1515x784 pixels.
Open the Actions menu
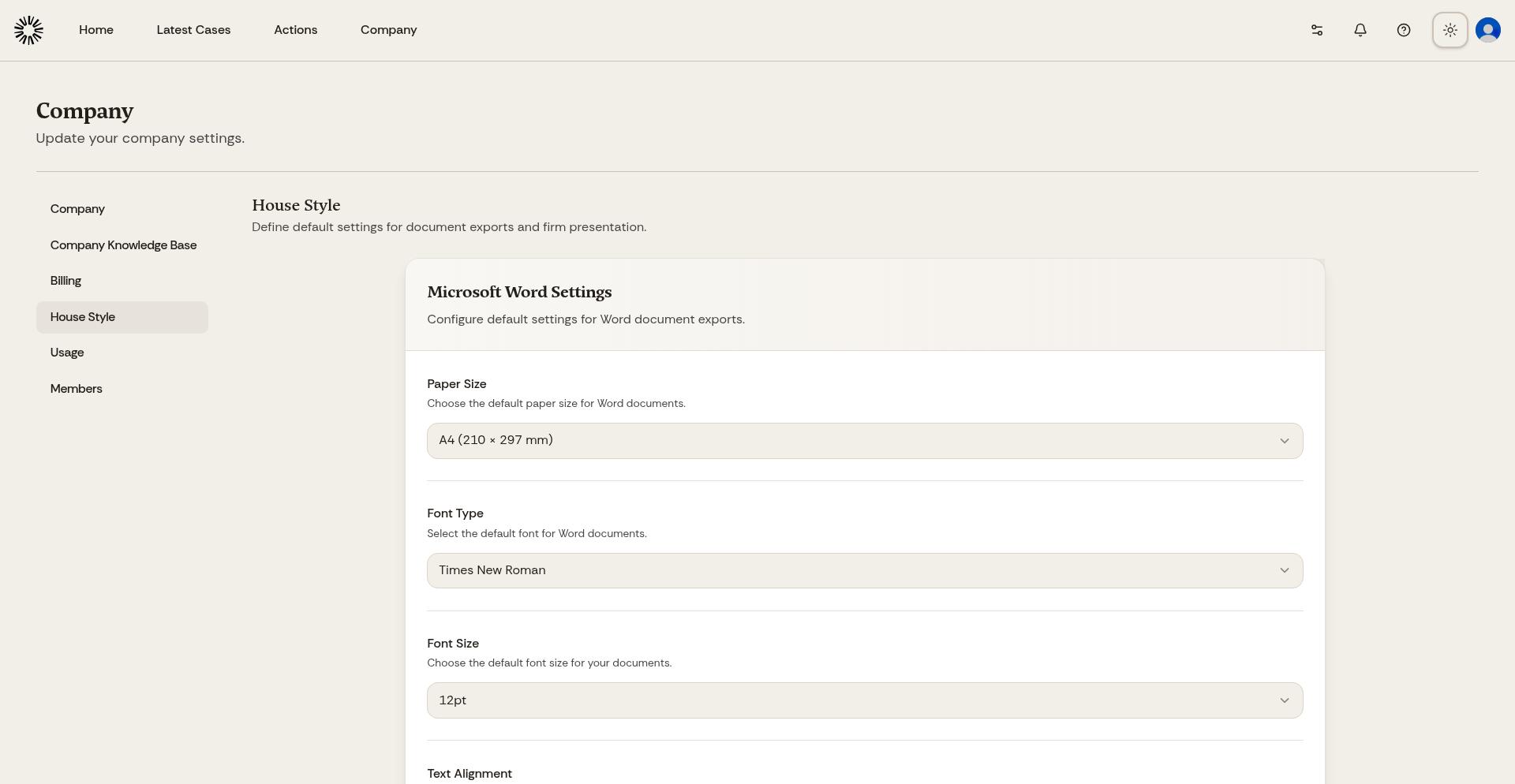tap(296, 30)
